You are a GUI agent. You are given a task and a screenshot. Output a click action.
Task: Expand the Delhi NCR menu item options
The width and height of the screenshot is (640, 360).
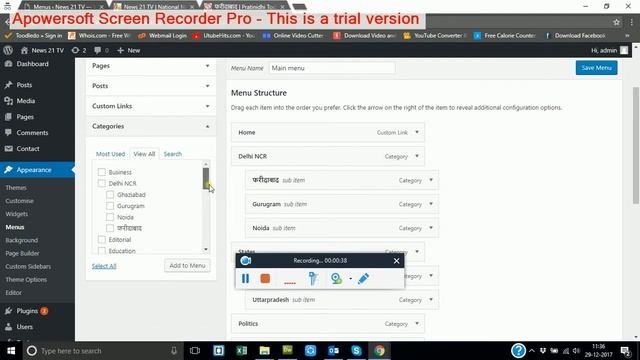coord(417,156)
